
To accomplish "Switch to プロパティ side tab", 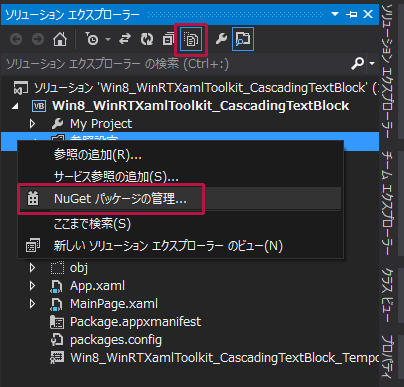I will click(x=388, y=357).
